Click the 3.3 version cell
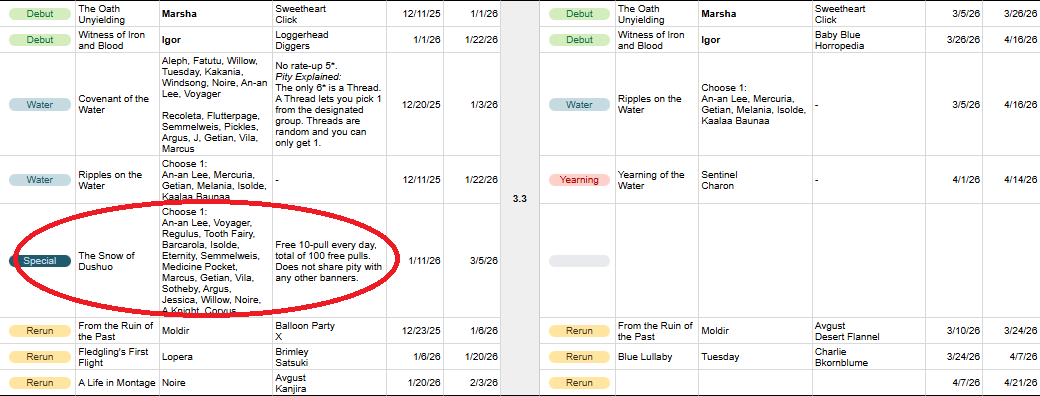Screen dimensions: 1040x396 tap(520, 198)
